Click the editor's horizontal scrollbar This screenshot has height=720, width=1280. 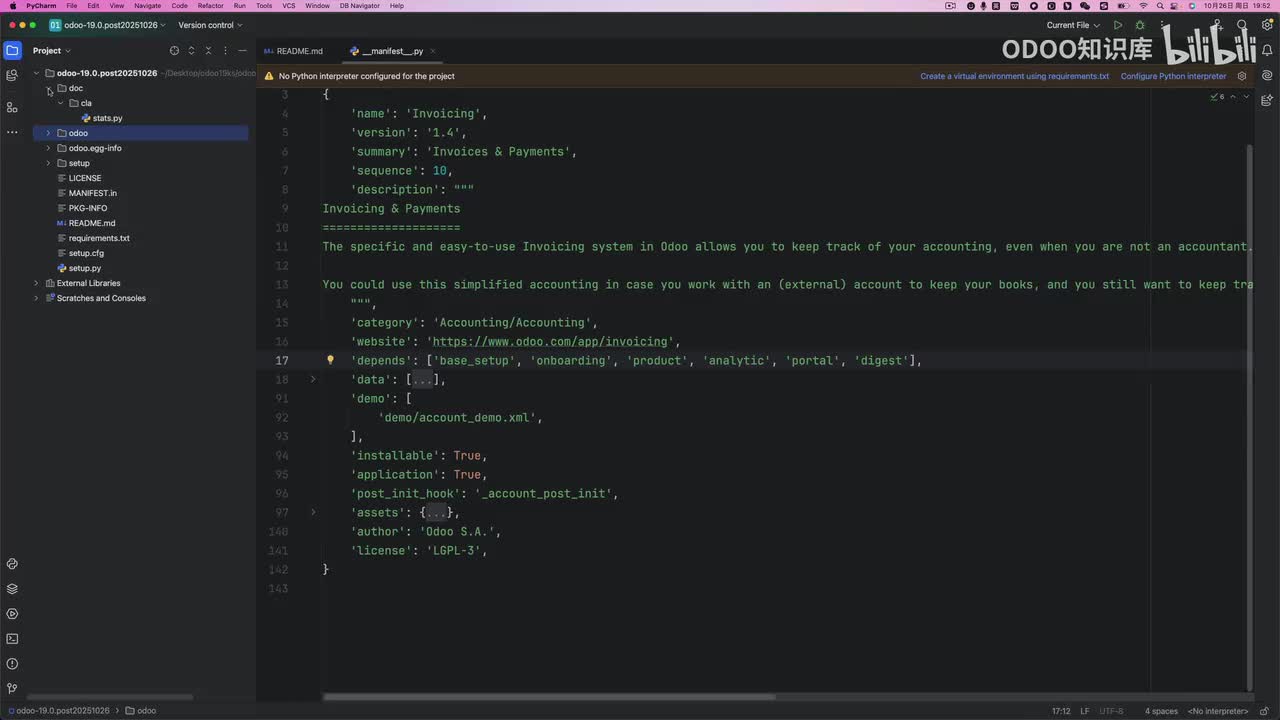click(x=548, y=697)
